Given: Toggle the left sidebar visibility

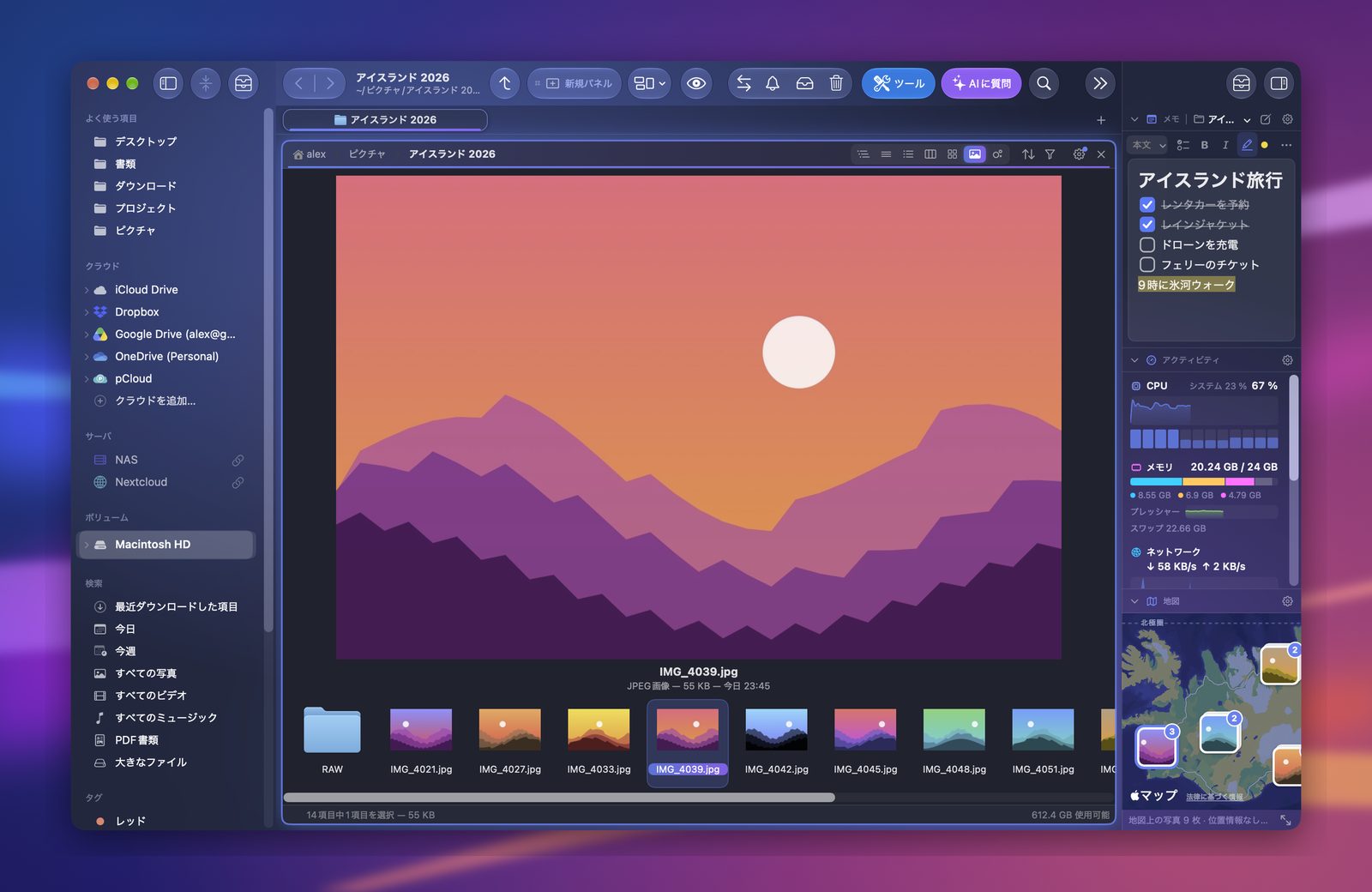Looking at the screenshot, I should click(169, 83).
